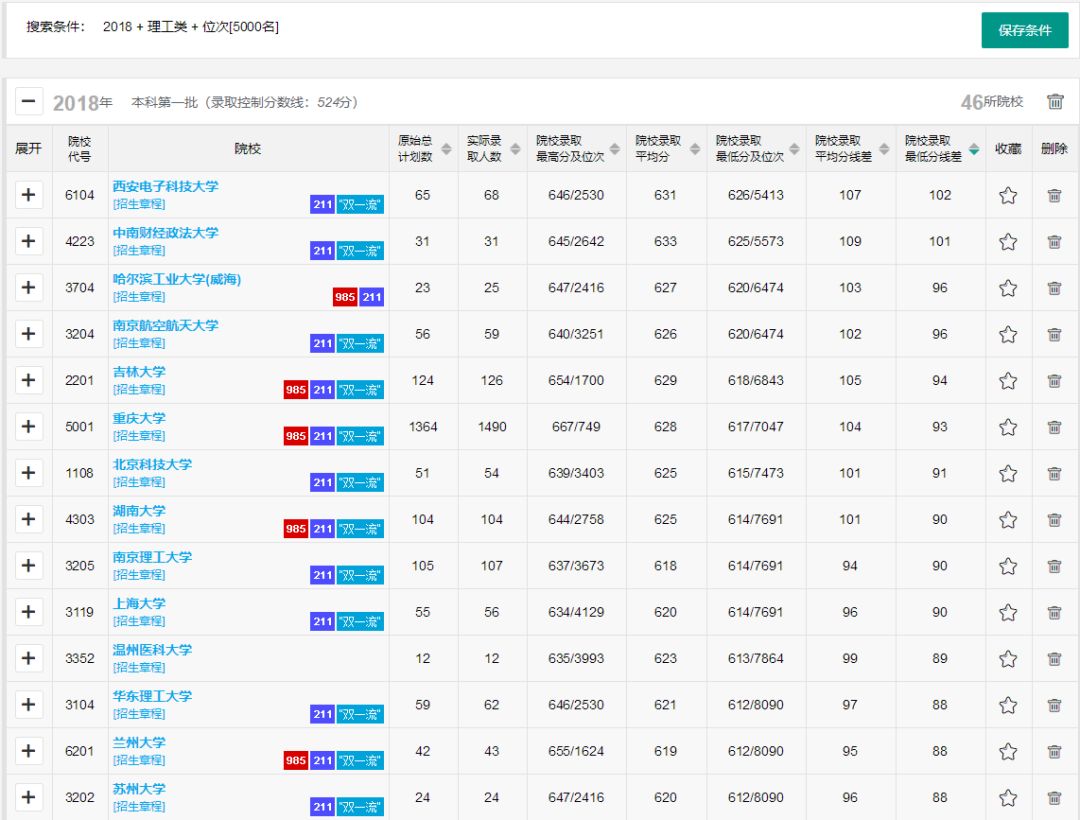Delete the 西安电子科技大学 row
The height and width of the screenshot is (820, 1080).
coord(1054,196)
